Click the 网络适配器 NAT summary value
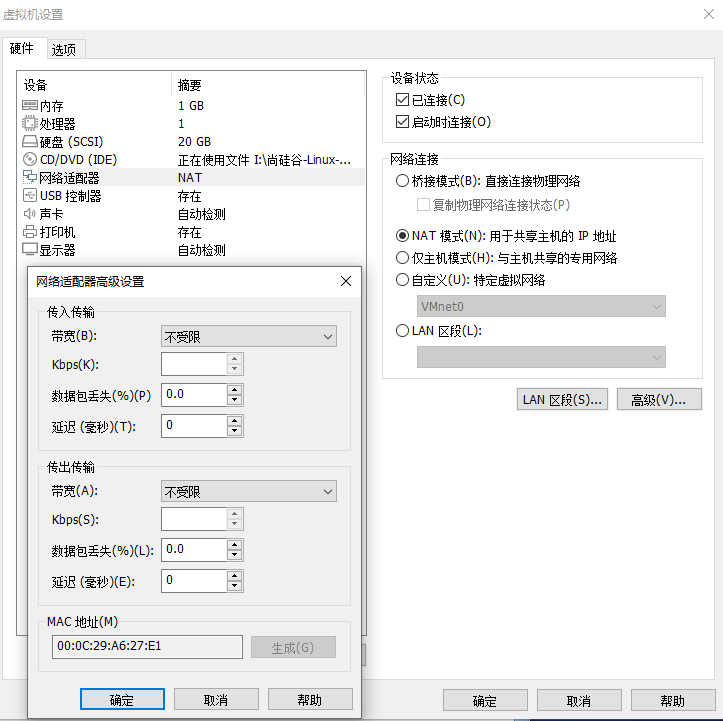The image size is (723, 721). pyautogui.click(x=190, y=177)
